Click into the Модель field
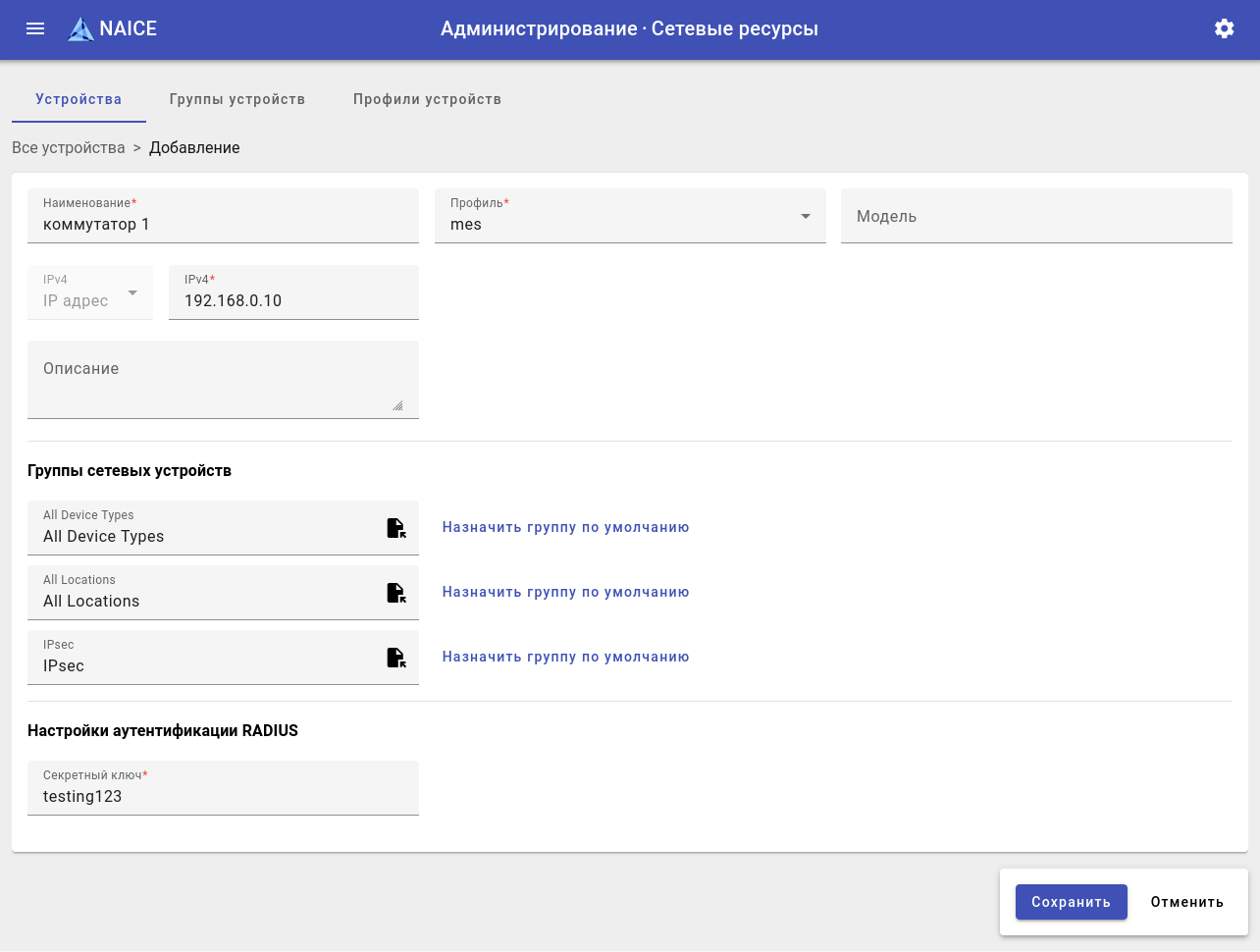 1035,217
